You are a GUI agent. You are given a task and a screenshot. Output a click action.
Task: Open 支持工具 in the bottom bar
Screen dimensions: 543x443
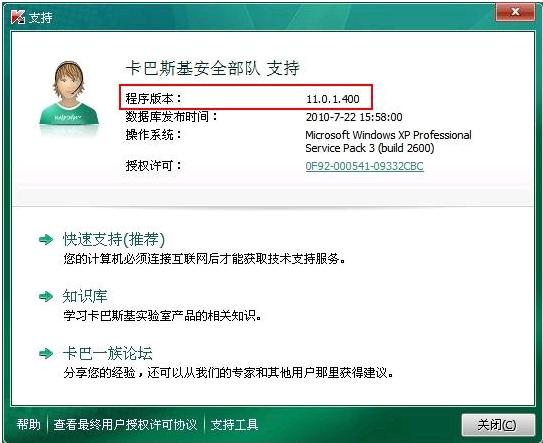coord(234,424)
